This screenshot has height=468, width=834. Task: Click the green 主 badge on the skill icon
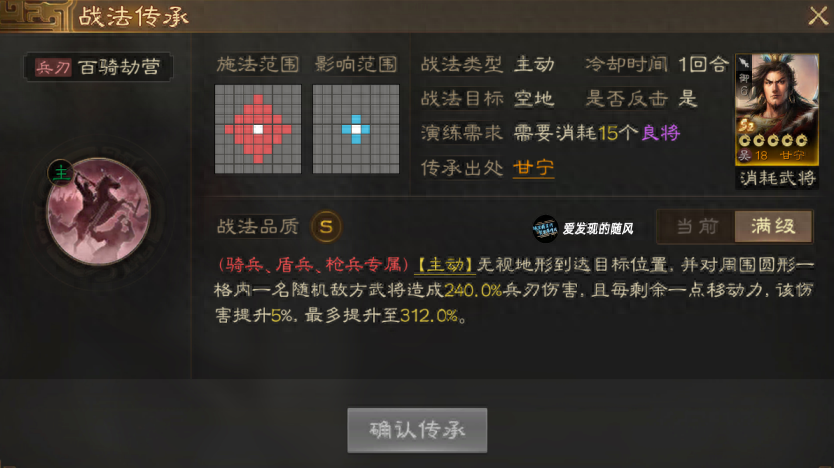[61, 173]
